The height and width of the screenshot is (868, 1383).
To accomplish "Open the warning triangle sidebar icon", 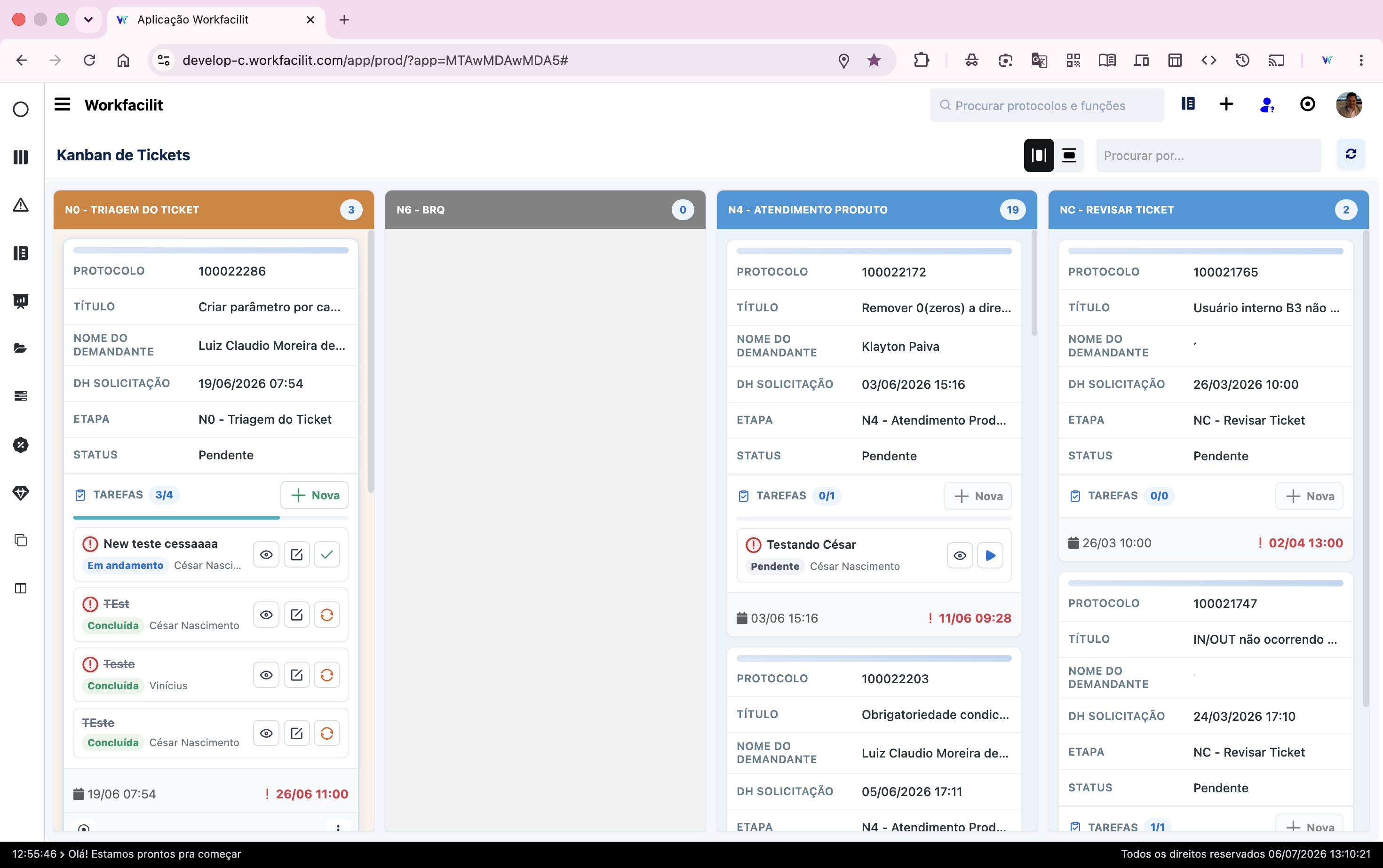I will pos(21,205).
